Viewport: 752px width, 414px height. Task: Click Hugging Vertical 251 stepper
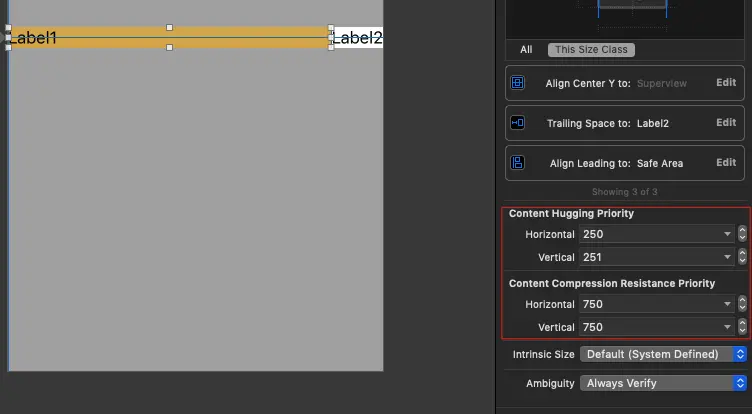[x=742, y=257]
